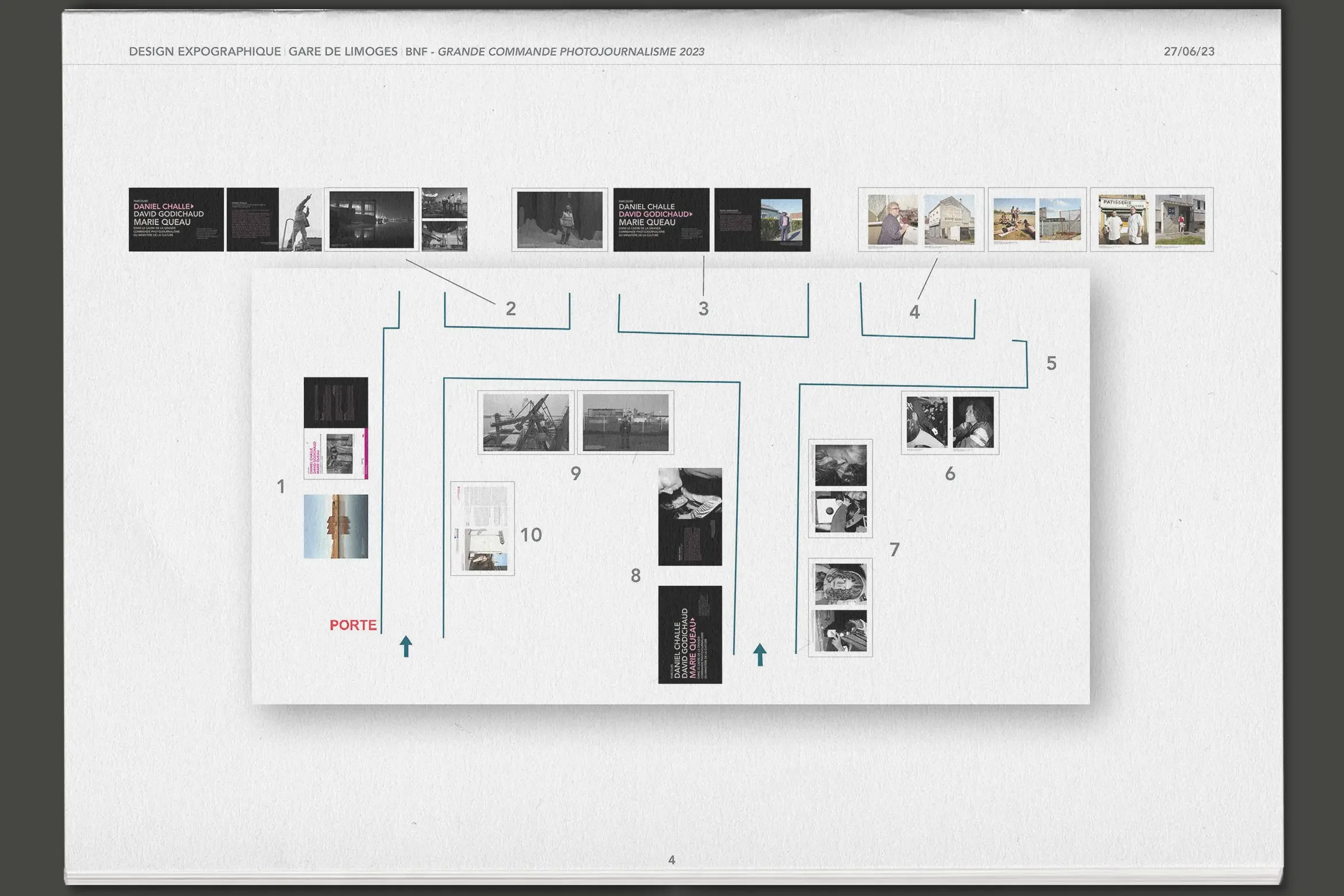1344x896 pixels.
Task: Select the night industrial building photo
Action: (371, 219)
